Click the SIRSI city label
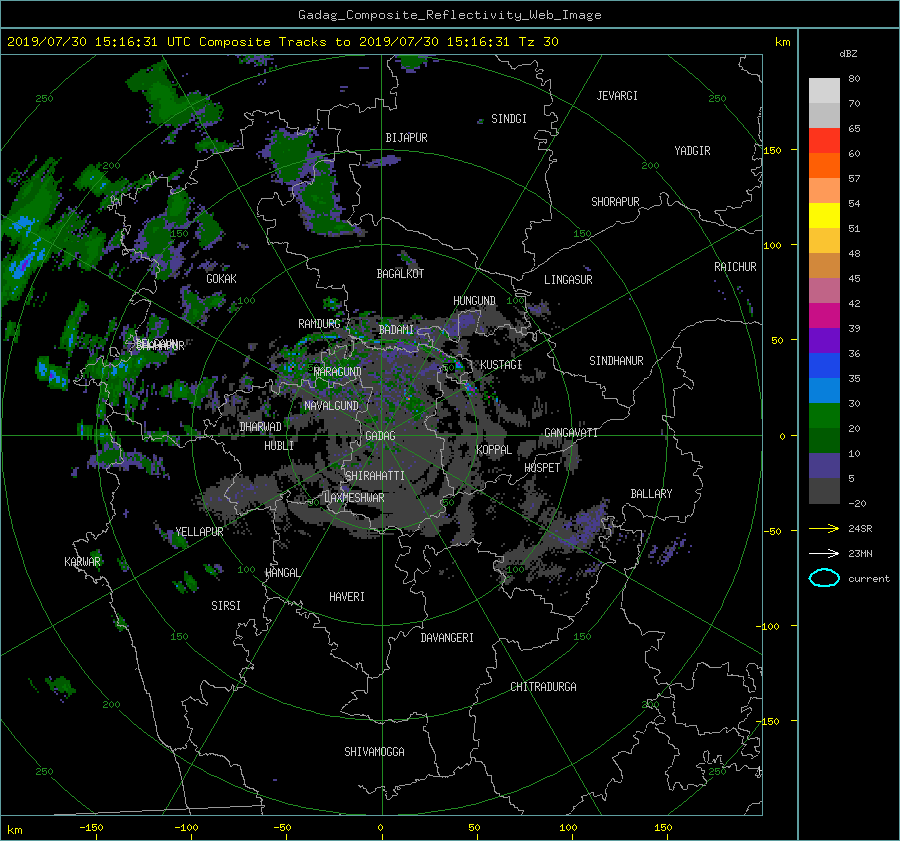Image resolution: width=900 pixels, height=841 pixels. [226, 606]
